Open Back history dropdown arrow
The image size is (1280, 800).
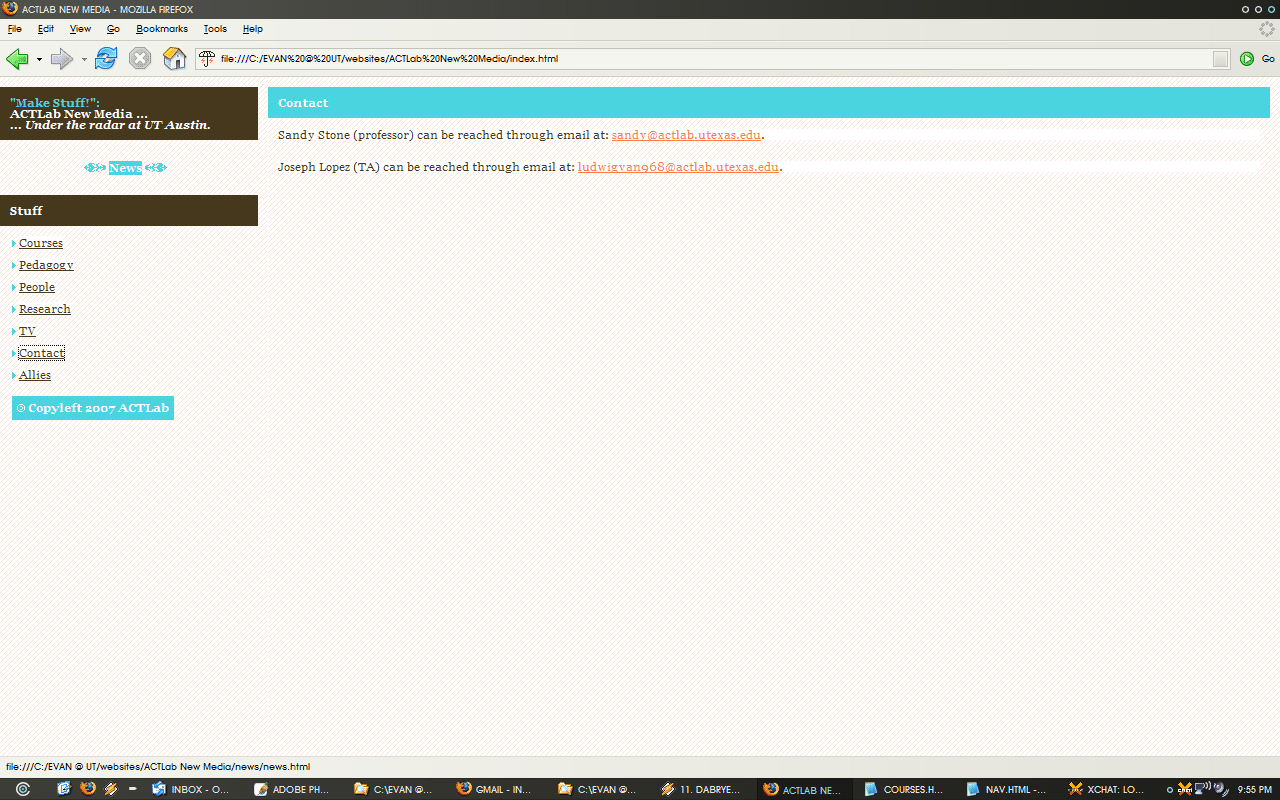39,60
